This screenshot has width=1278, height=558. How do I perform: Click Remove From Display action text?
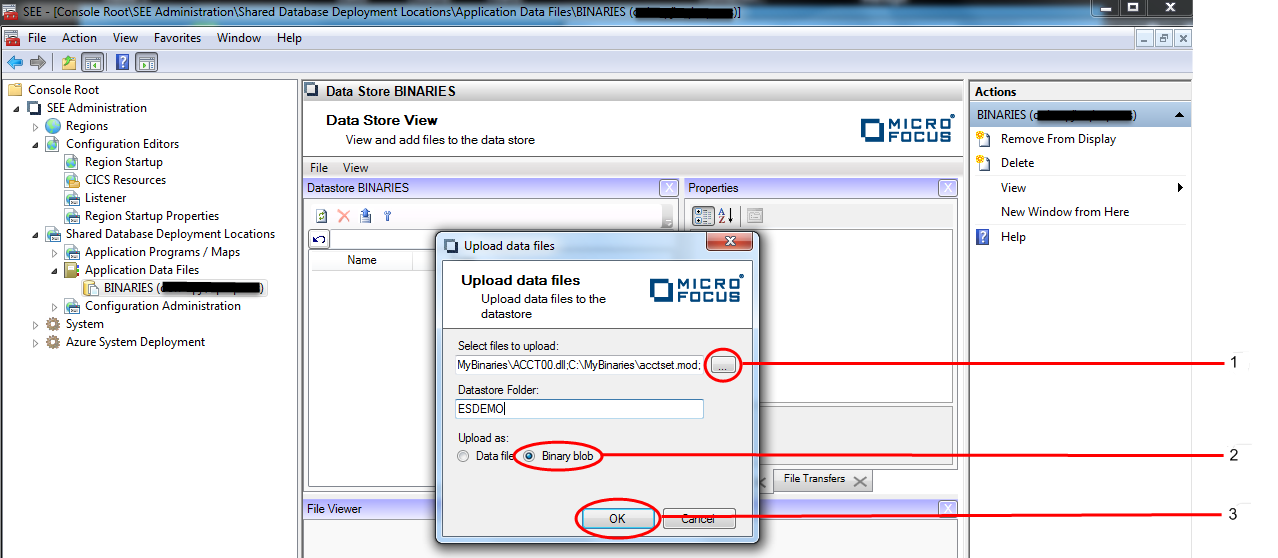[x=1058, y=139]
